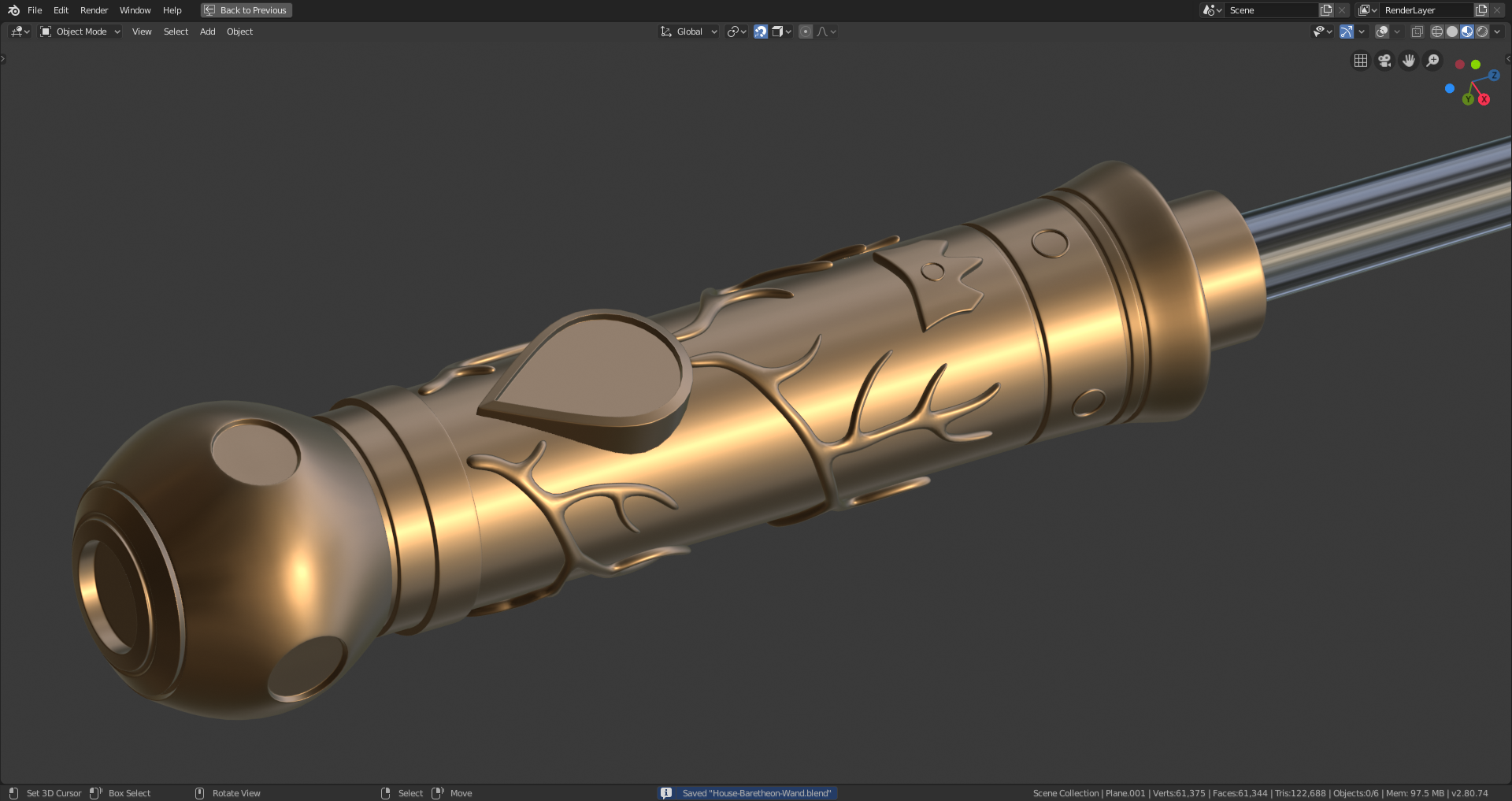
Task: Open the viewport Select menu
Action: point(176,32)
